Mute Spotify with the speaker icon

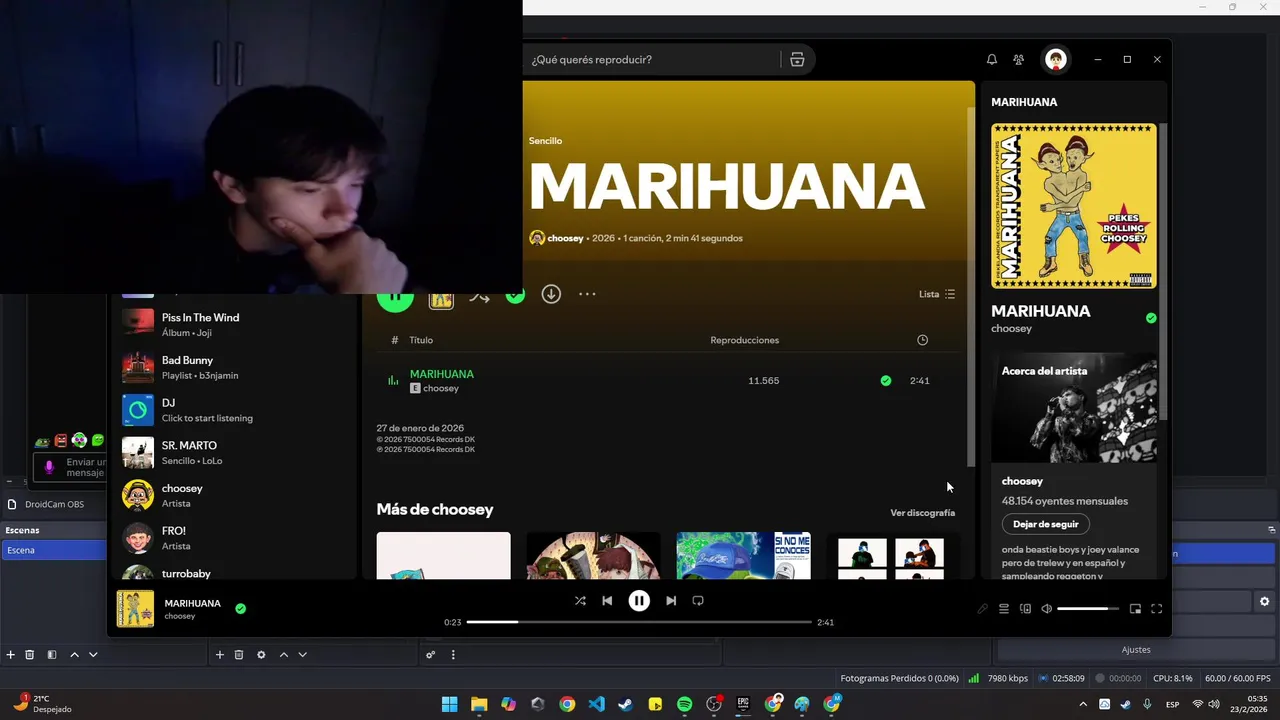pos(1046,609)
